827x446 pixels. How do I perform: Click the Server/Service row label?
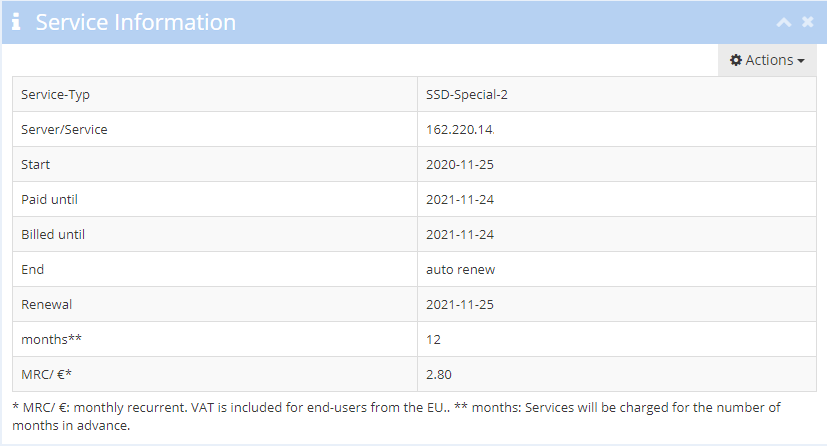tap(64, 129)
